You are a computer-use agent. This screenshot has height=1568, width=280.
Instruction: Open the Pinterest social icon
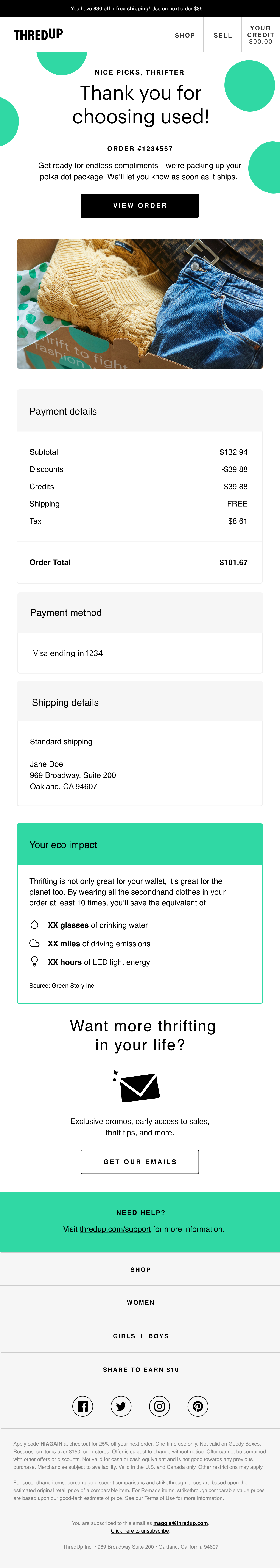198,1406
